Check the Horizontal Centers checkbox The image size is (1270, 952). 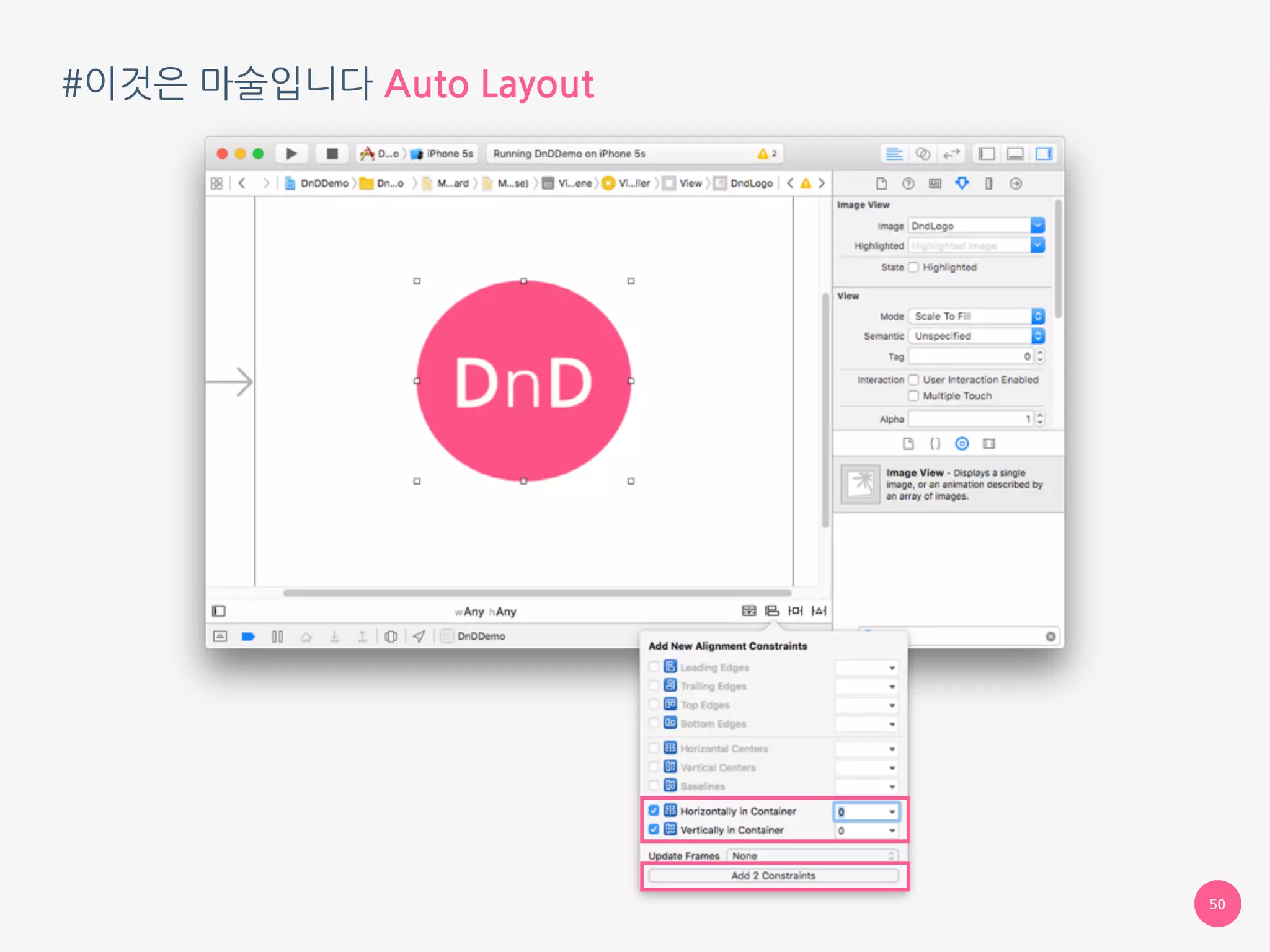click(654, 748)
